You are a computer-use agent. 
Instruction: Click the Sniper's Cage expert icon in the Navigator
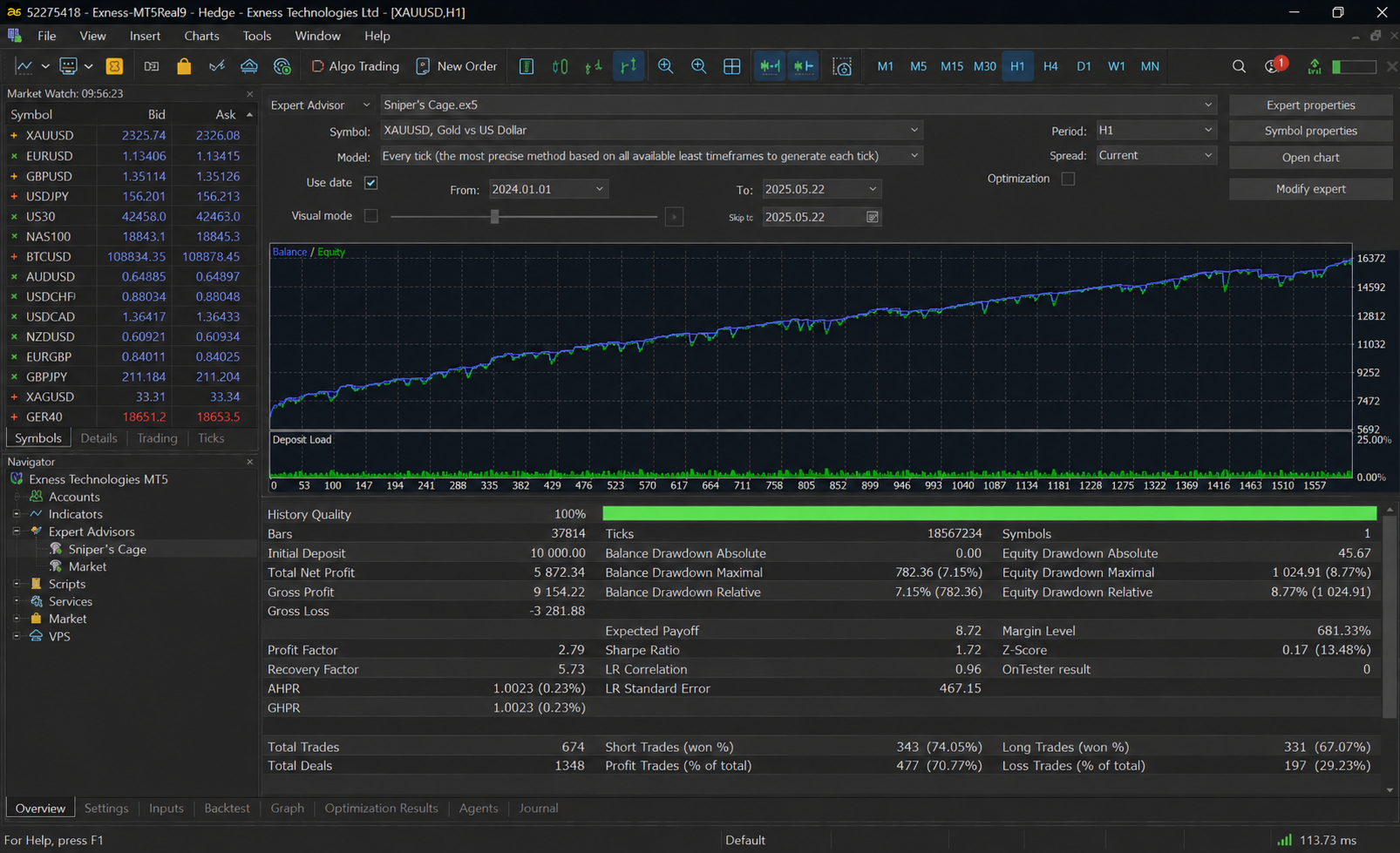[x=56, y=549]
